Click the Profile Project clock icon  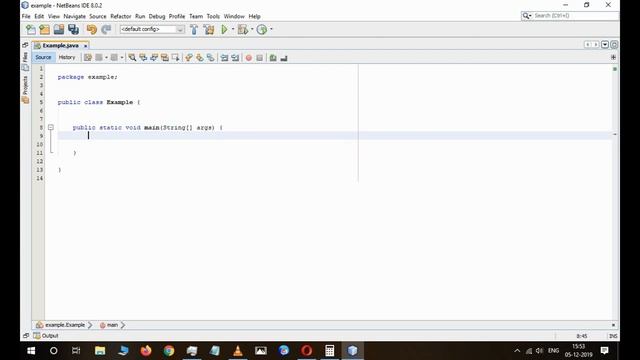[x=262, y=29]
